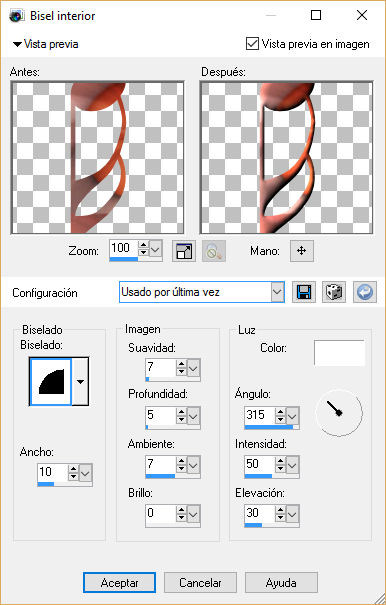Click the Luz Color white swatch
386x605 pixels.
[x=339, y=353]
